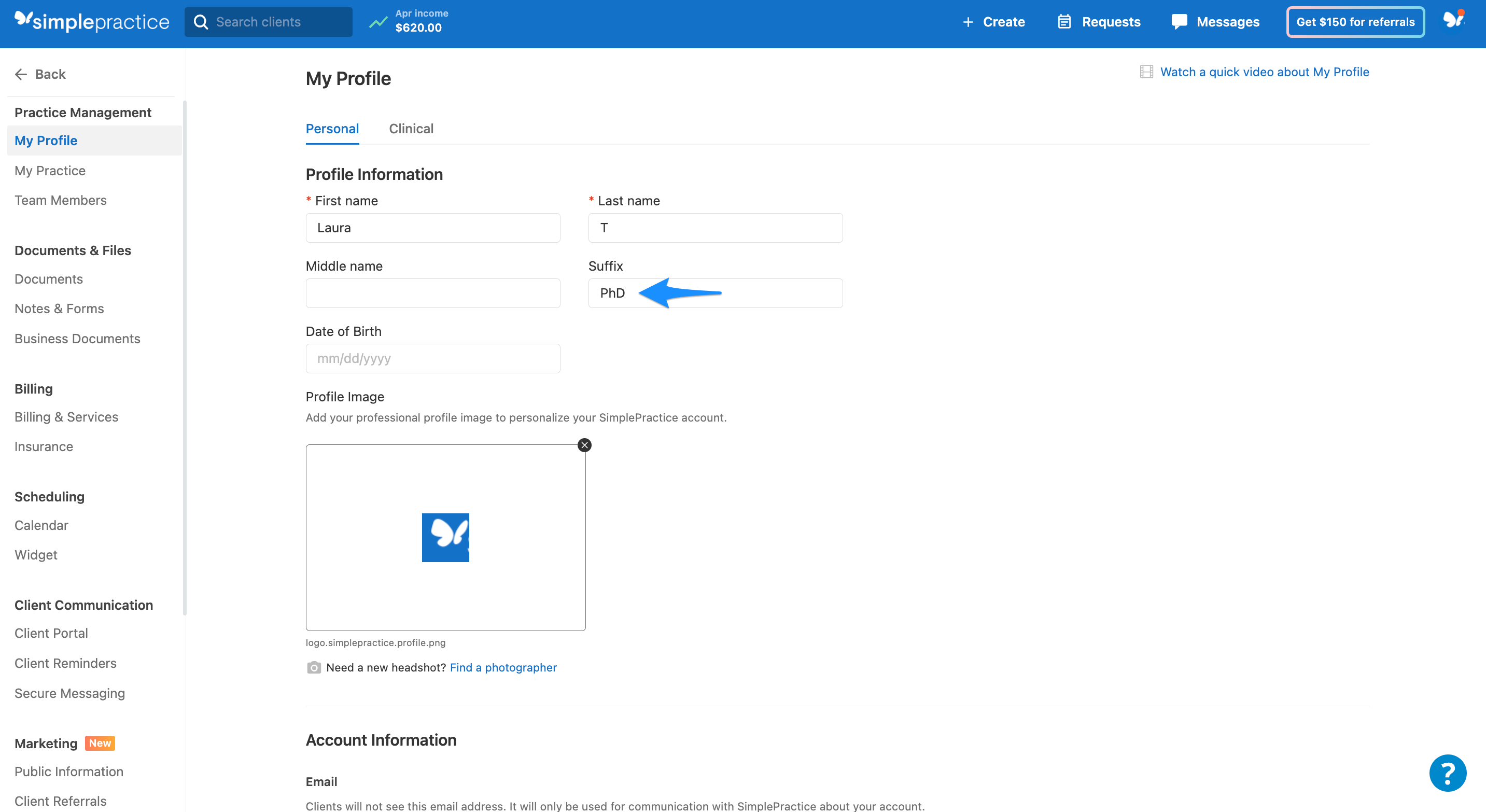Open My Profile in sidebar
The height and width of the screenshot is (812, 1486).
(94, 141)
